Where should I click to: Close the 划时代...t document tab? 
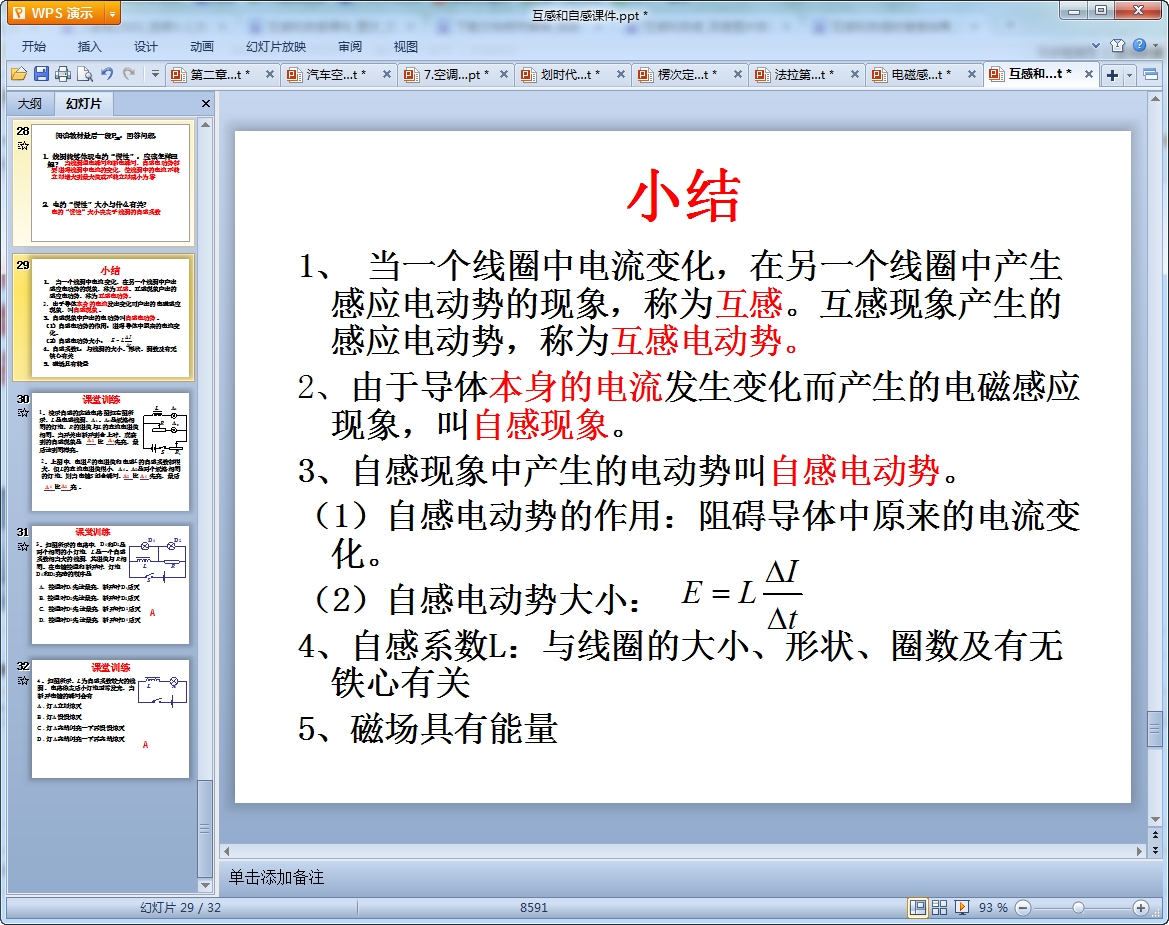(x=621, y=75)
